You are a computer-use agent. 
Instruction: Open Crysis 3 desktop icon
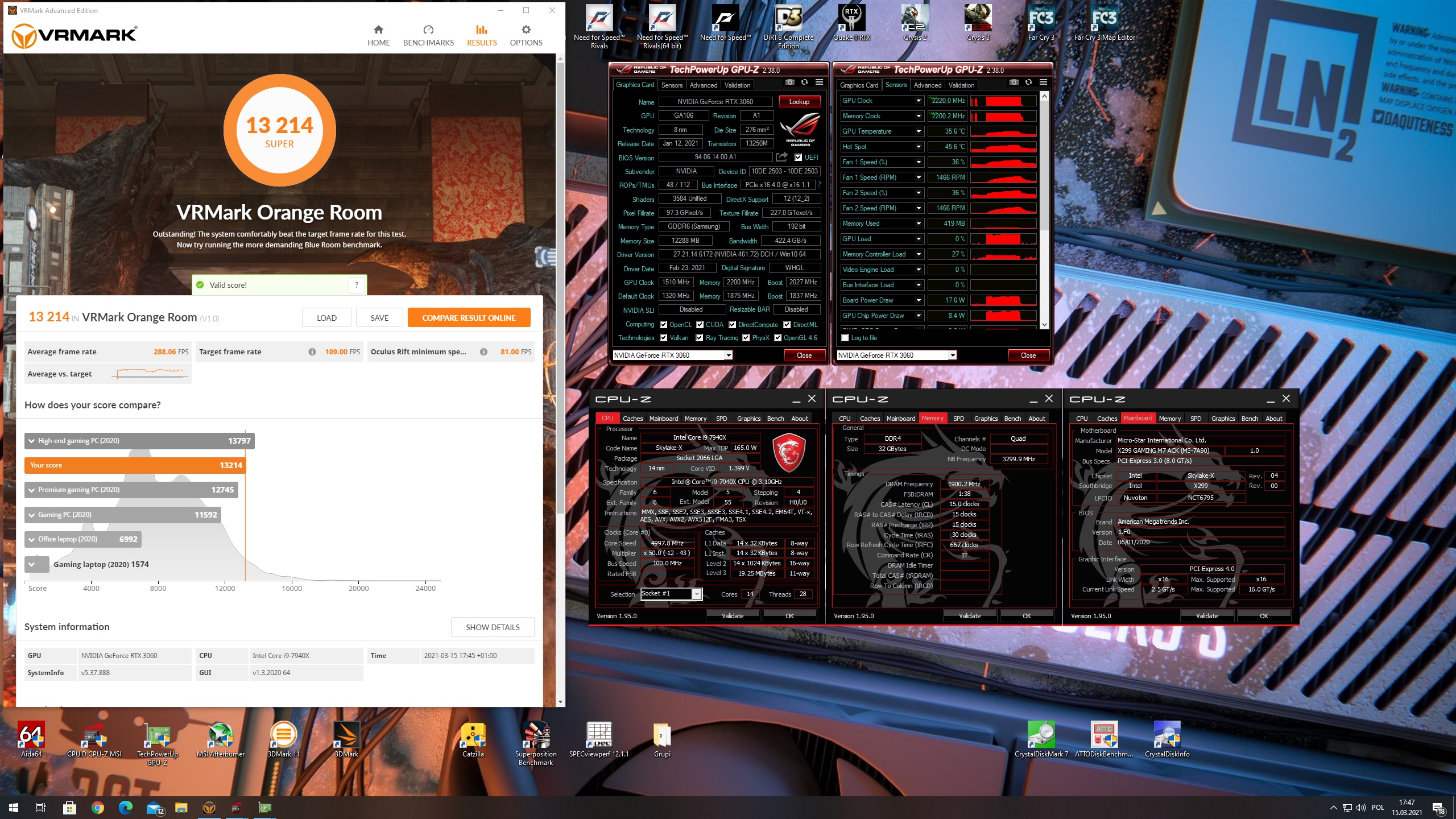978,23
